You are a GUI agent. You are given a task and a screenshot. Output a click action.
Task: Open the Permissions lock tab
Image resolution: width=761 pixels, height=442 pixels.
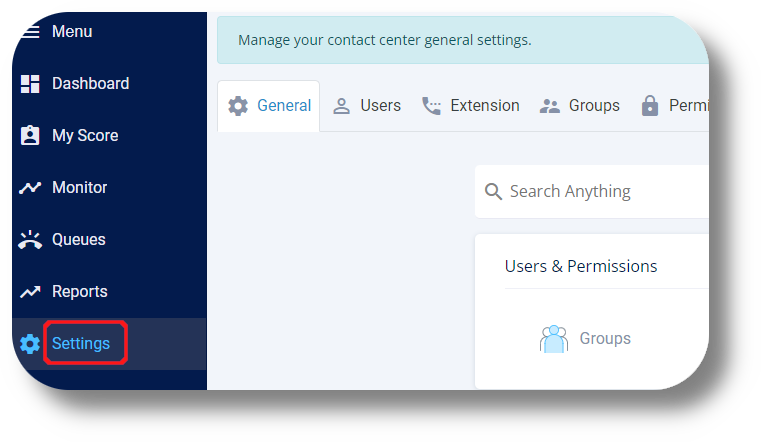point(674,106)
